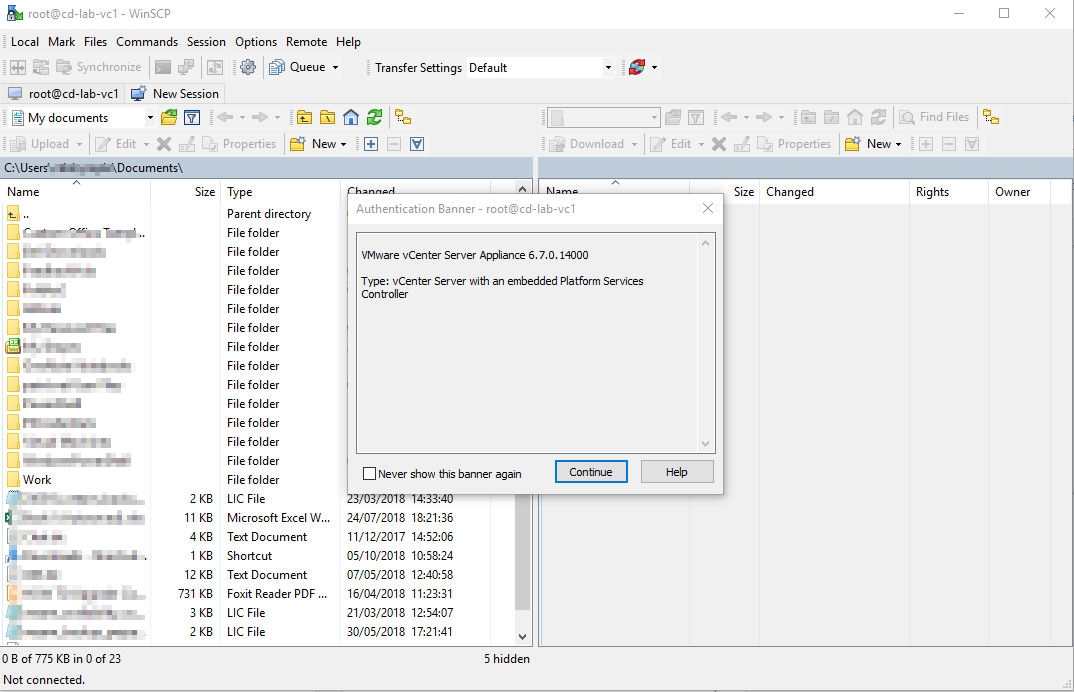Refresh the local panel
The image size is (1074, 692).
point(374,118)
